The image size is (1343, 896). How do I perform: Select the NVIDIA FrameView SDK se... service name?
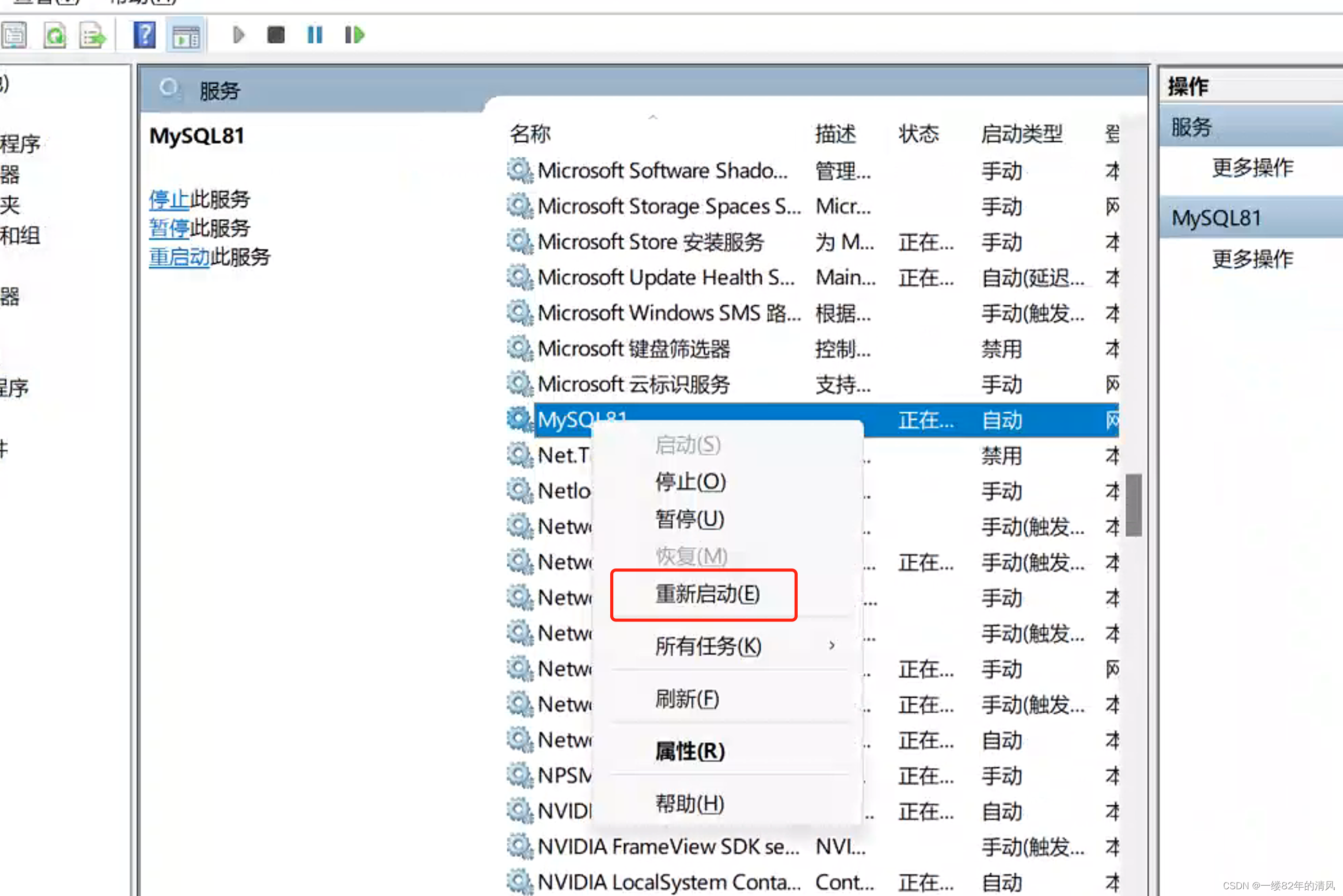(668, 846)
